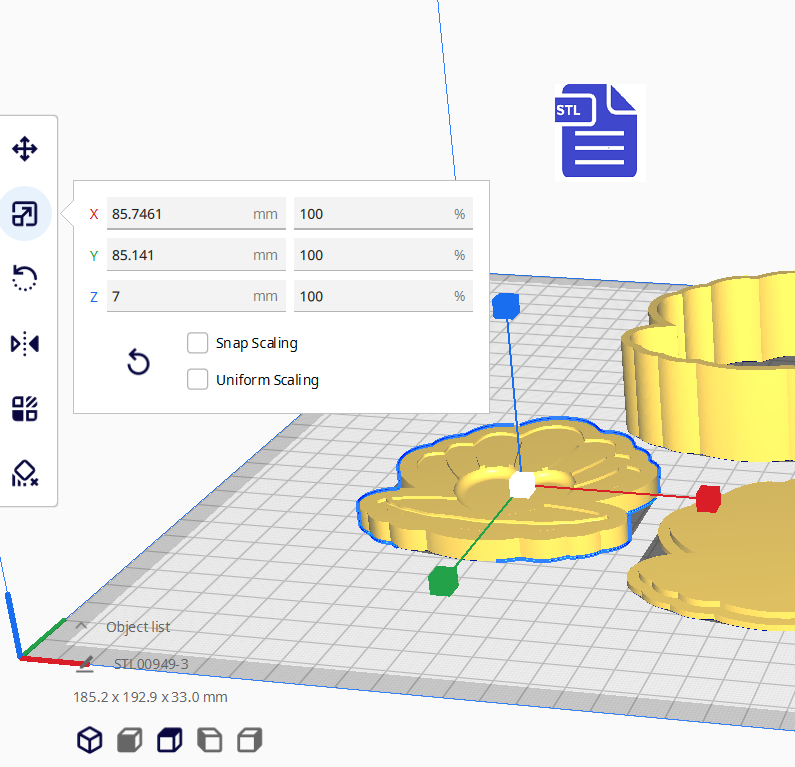The image size is (795, 767).
Task: Activate the Rotate tool
Action: (x=25, y=278)
